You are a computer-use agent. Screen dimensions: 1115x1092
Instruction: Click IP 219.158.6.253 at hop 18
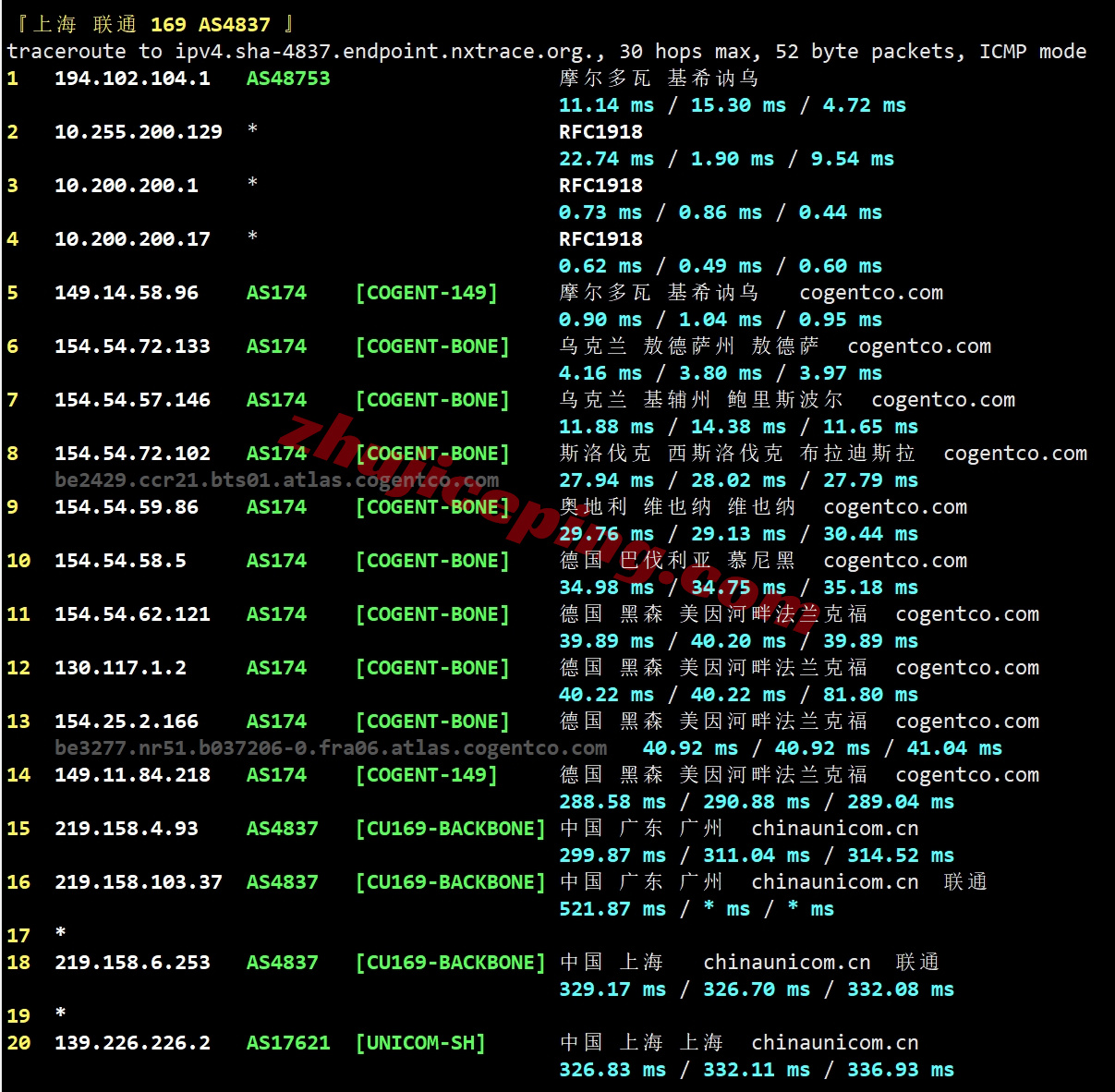(x=132, y=963)
